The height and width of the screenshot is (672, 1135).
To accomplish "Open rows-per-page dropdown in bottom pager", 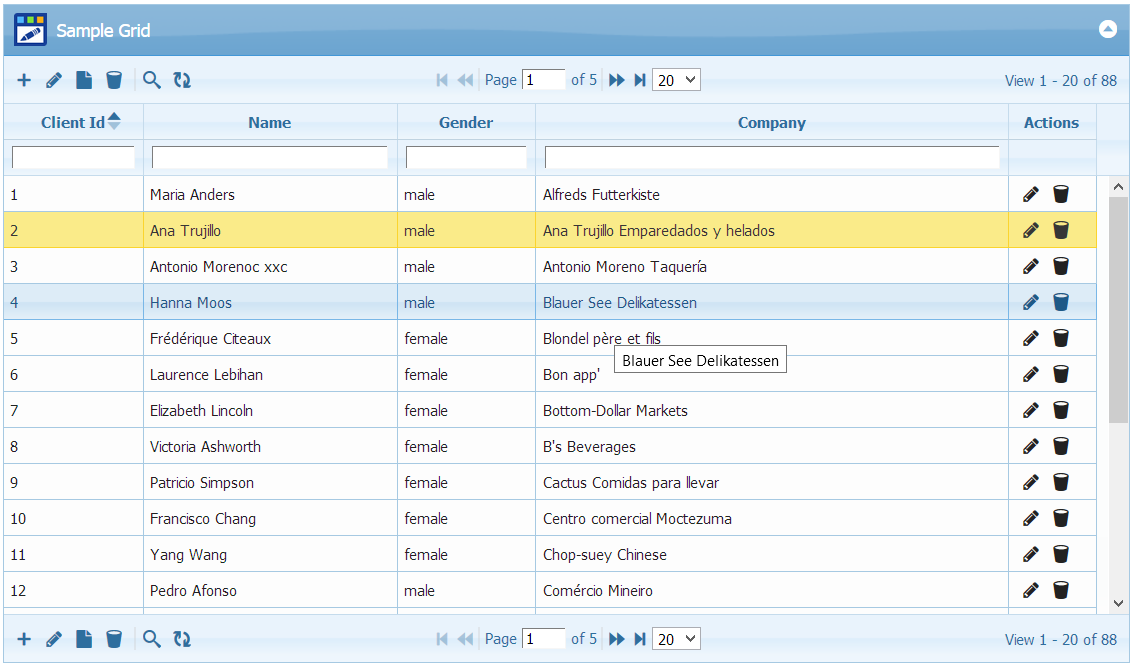I will [x=676, y=639].
